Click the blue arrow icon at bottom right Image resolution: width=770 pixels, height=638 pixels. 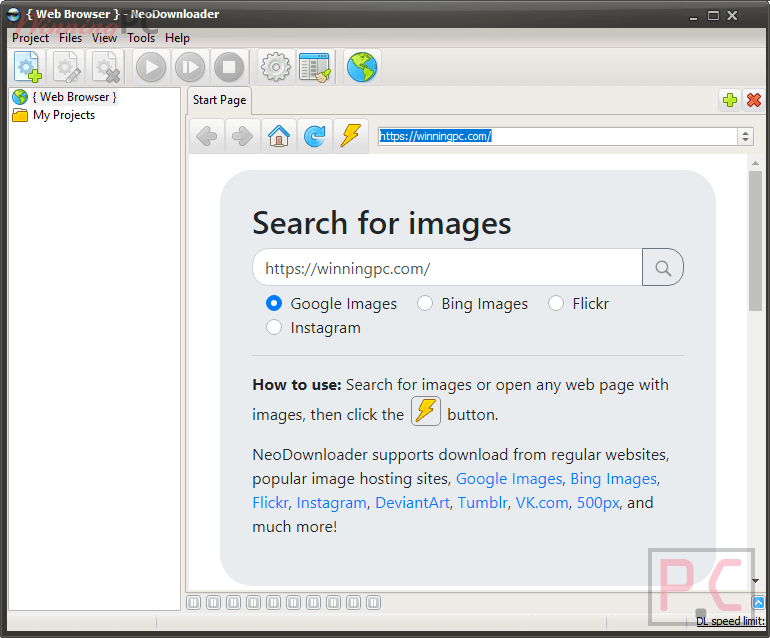758,602
